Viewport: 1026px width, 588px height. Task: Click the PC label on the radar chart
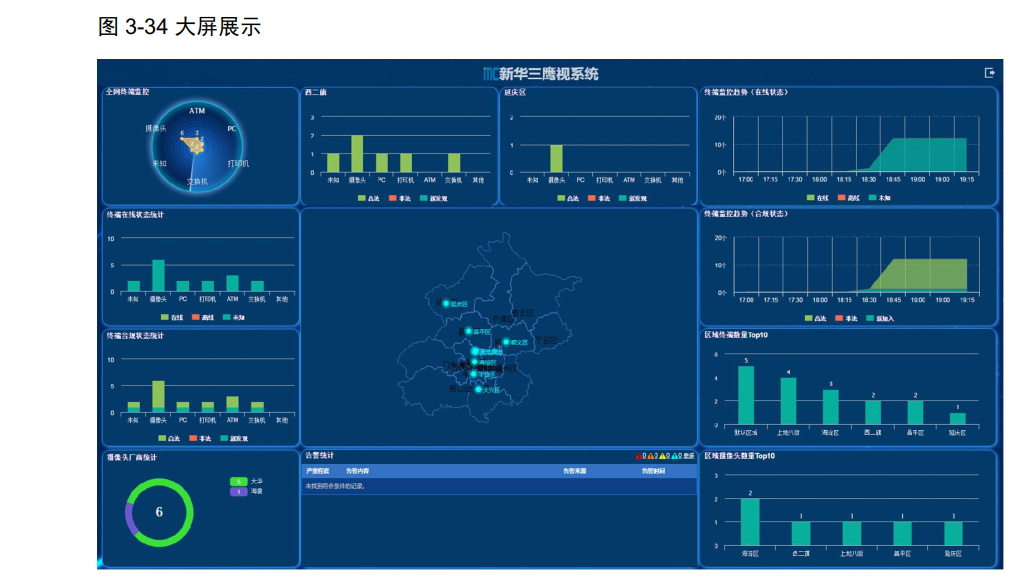point(232,129)
